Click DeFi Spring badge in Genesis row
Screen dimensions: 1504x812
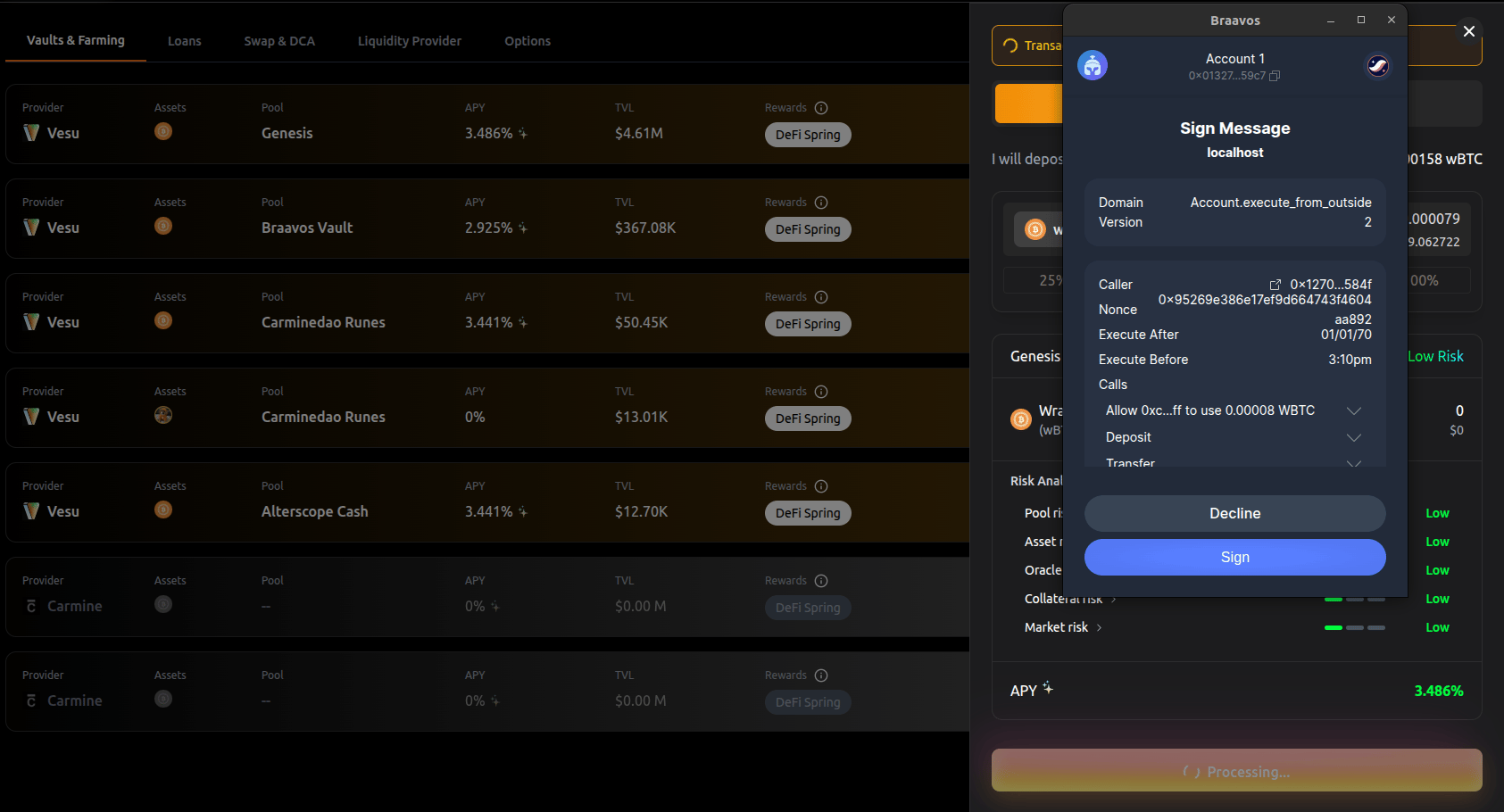808,135
